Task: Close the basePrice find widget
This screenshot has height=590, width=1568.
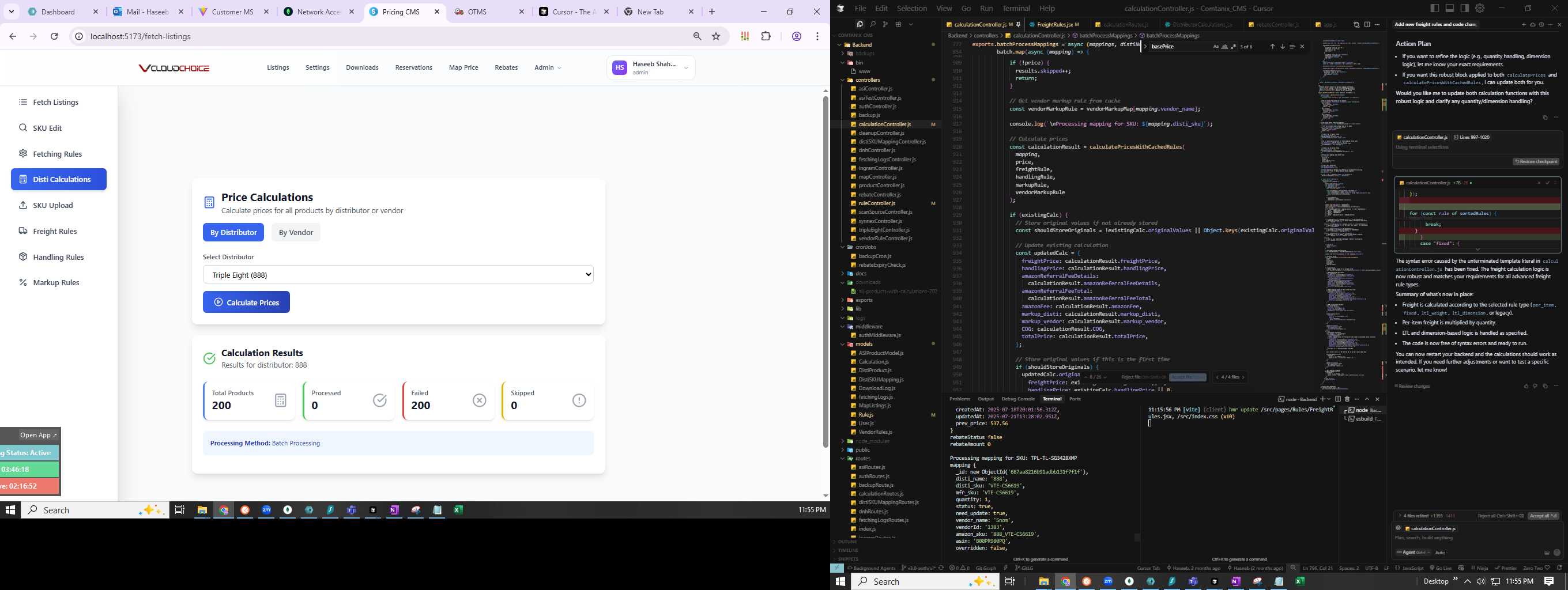Action: point(1303,47)
